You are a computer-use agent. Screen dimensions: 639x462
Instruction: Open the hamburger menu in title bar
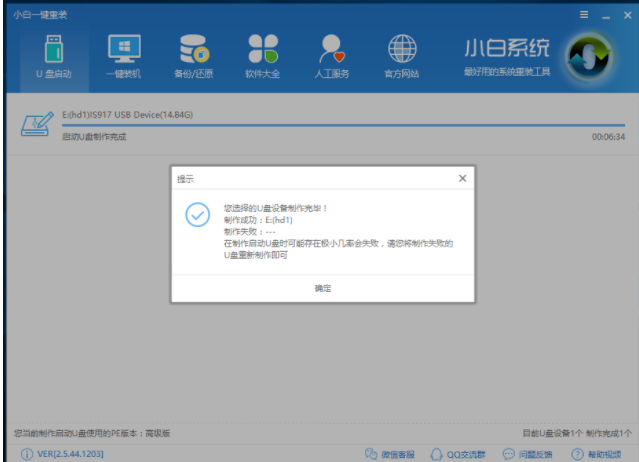coord(583,15)
